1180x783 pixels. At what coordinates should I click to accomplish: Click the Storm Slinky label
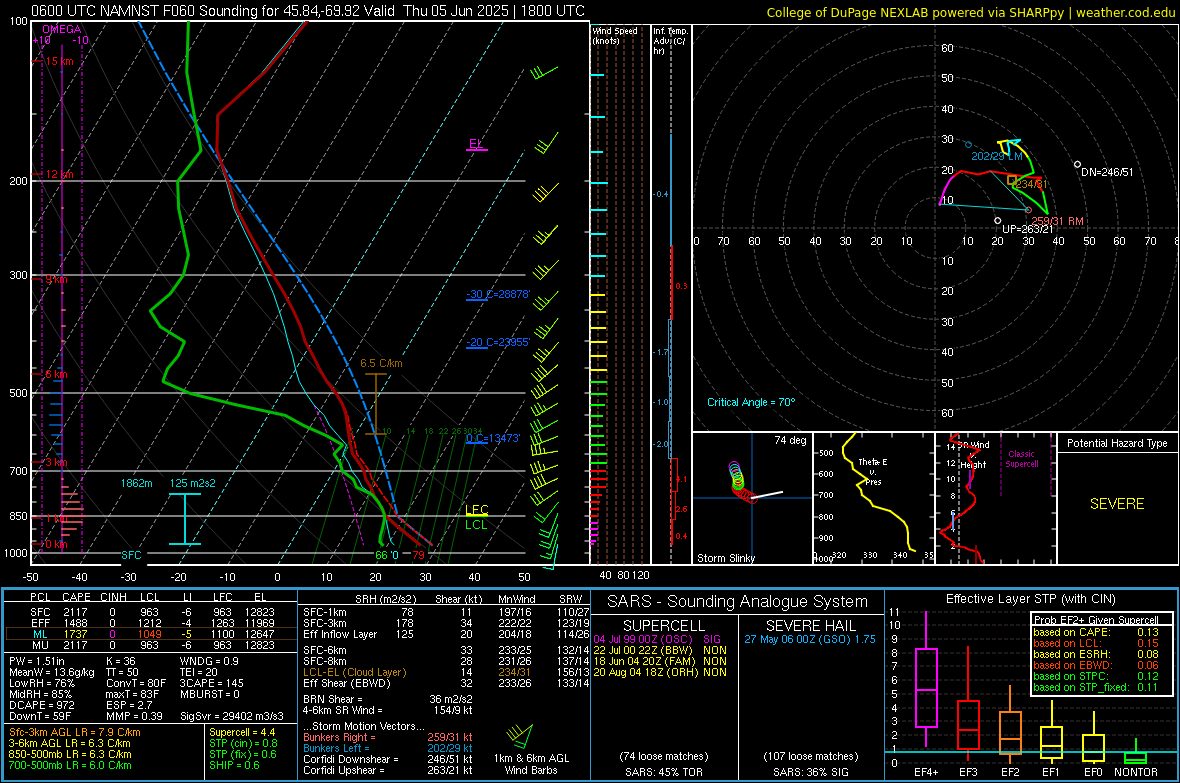click(726, 558)
